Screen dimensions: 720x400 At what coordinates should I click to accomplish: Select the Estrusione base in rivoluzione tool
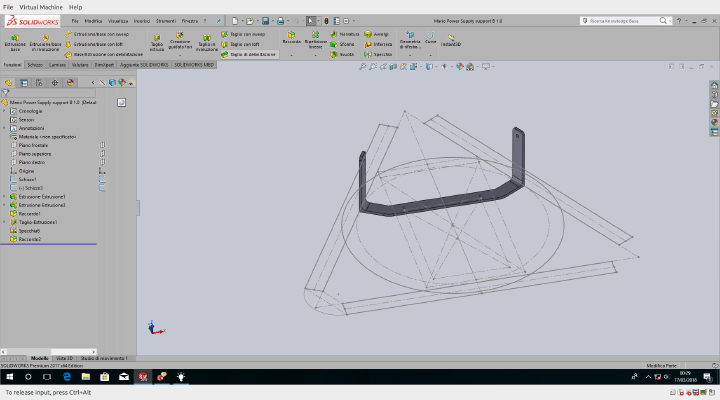pos(45,42)
